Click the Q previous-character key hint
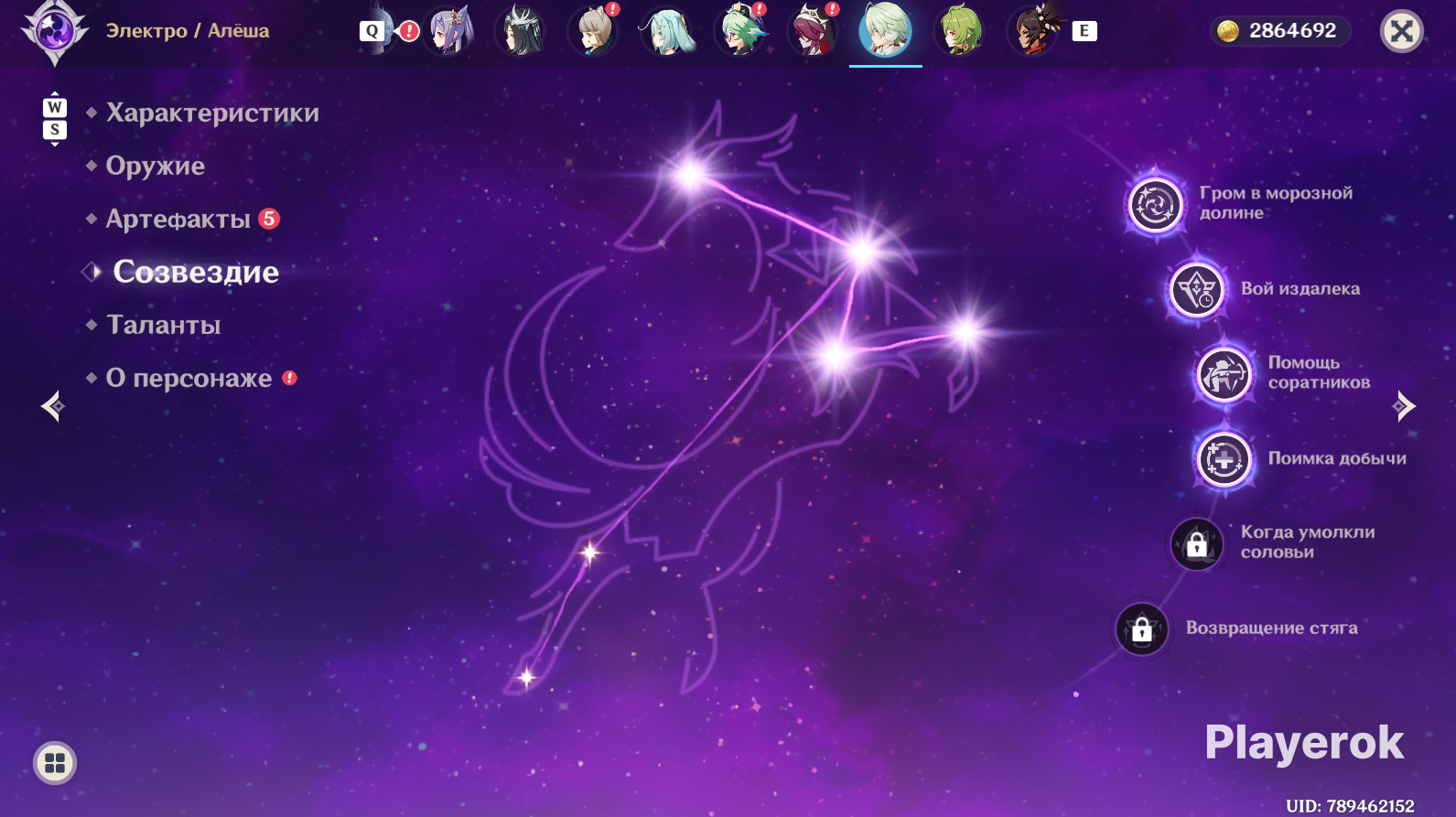1456x817 pixels. pos(372,31)
